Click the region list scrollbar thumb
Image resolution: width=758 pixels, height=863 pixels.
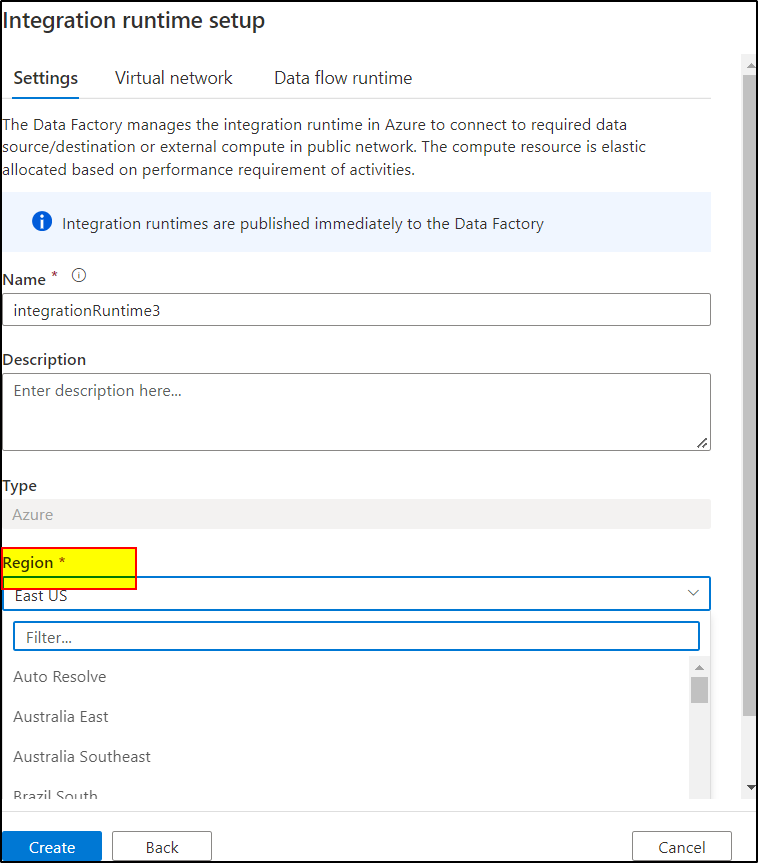[x=699, y=690]
